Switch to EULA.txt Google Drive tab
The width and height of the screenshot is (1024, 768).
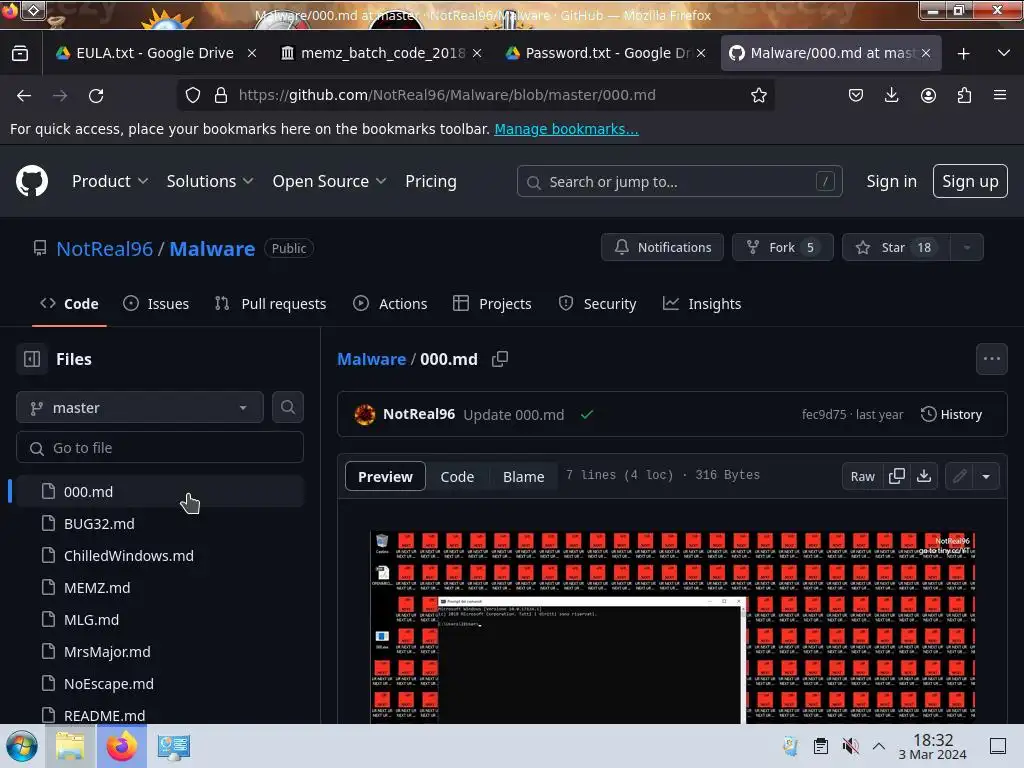tap(144, 54)
